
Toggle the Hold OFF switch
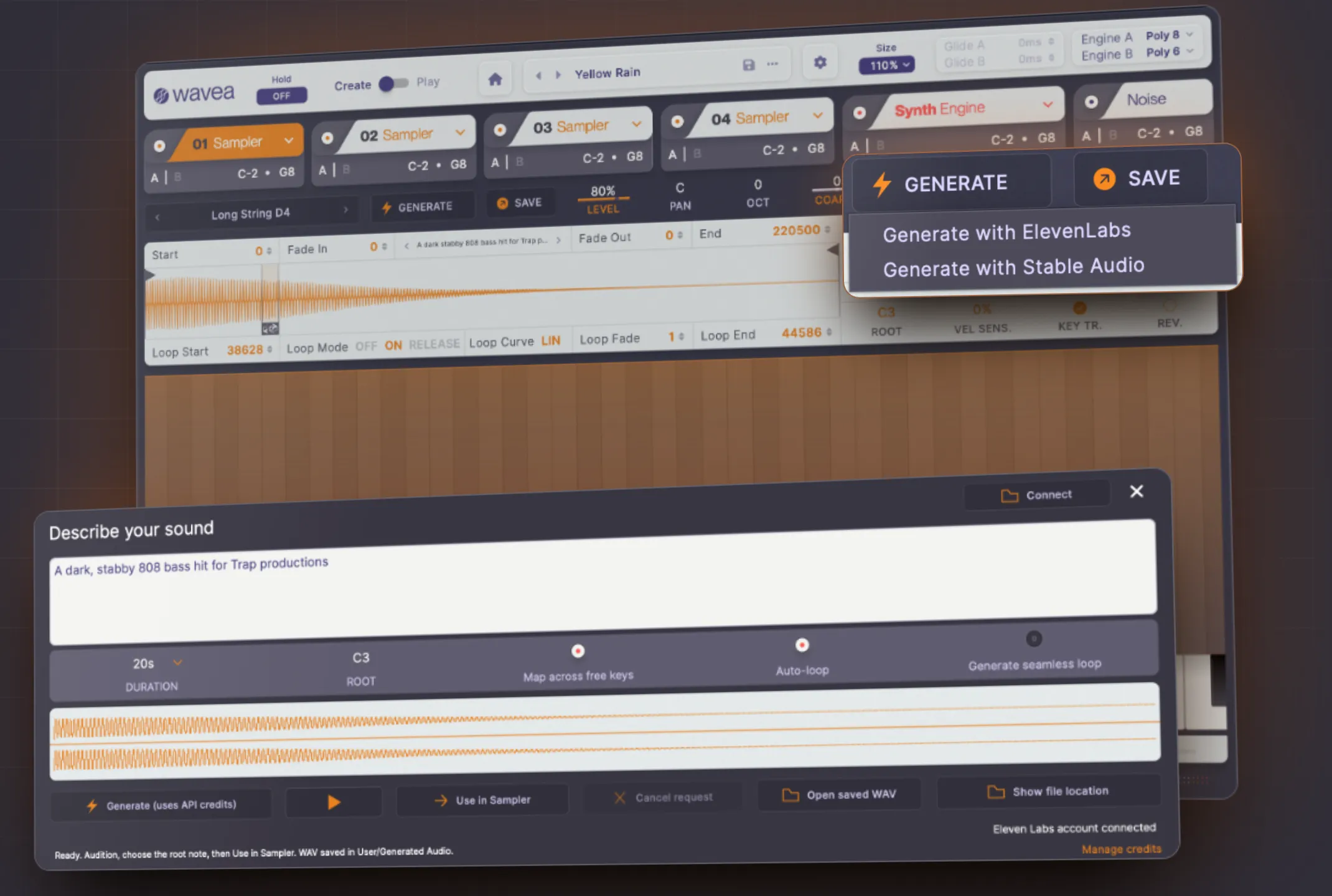coord(281,96)
